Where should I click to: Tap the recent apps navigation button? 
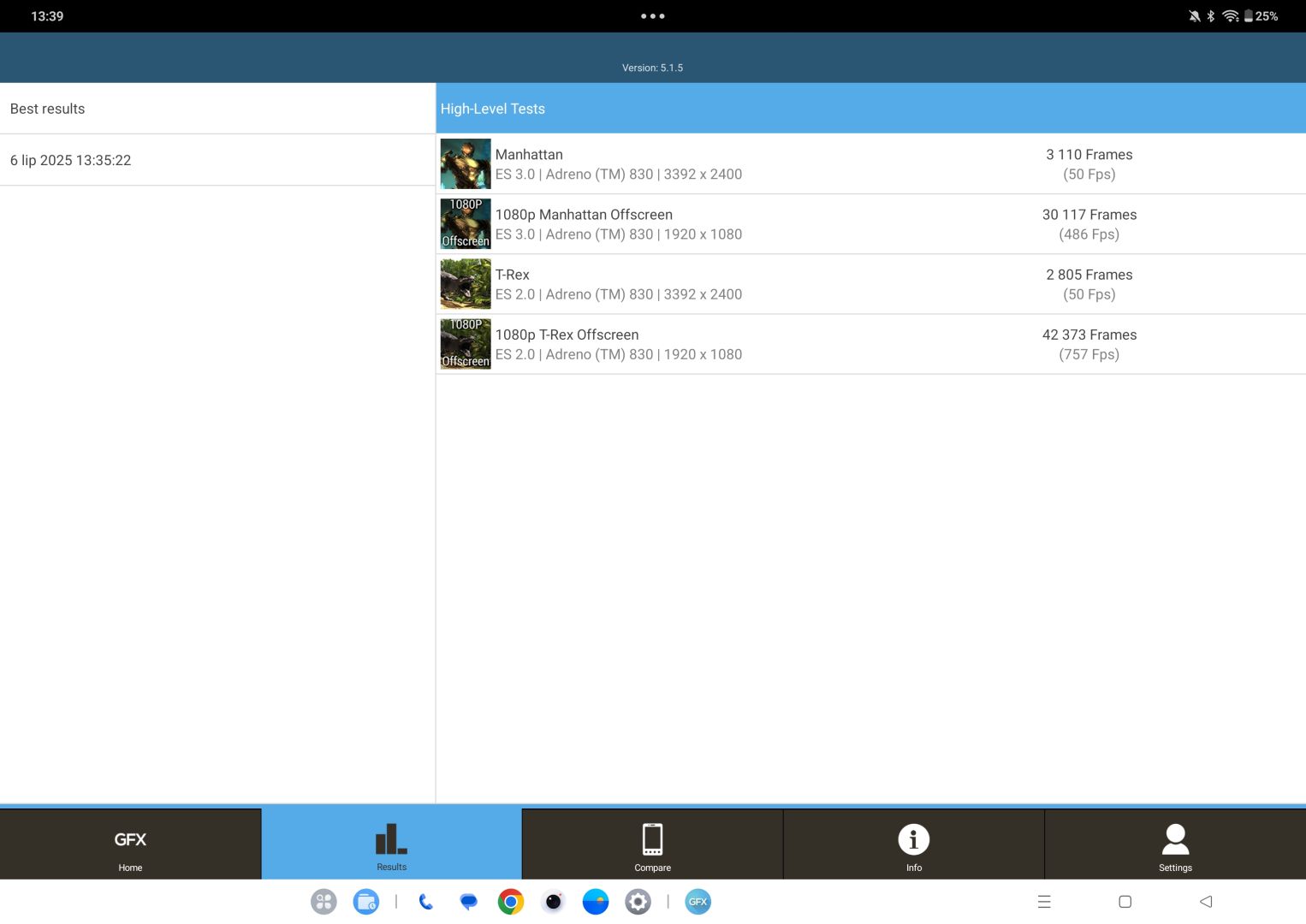click(1044, 902)
